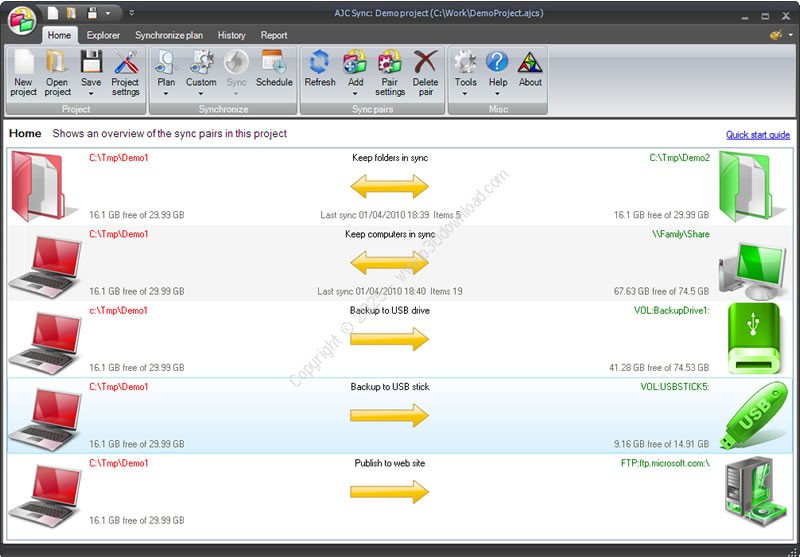Image resolution: width=800 pixels, height=557 pixels.
Task: Click the New project icon
Action: tap(23, 64)
